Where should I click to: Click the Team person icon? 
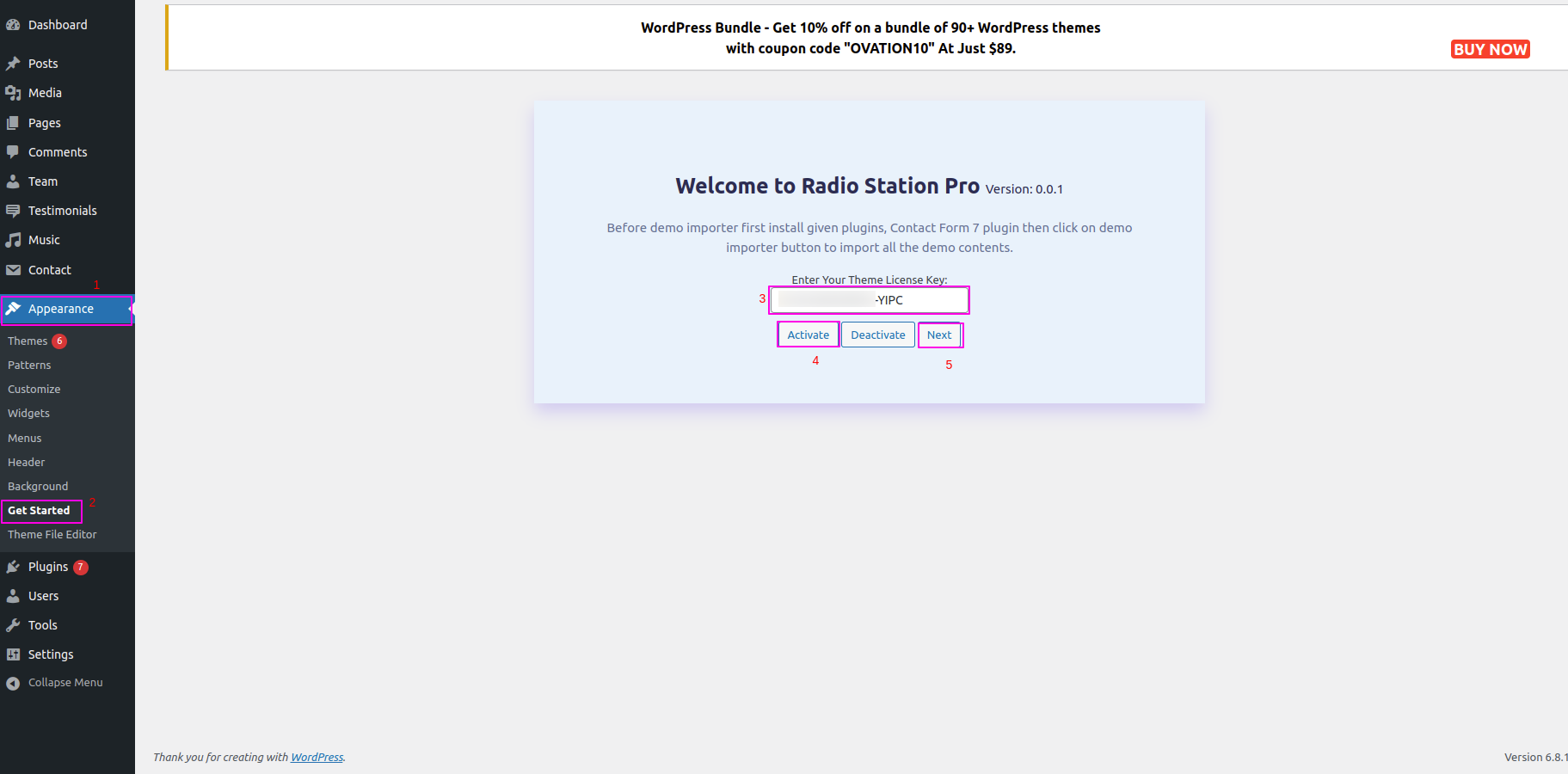[13, 181]
